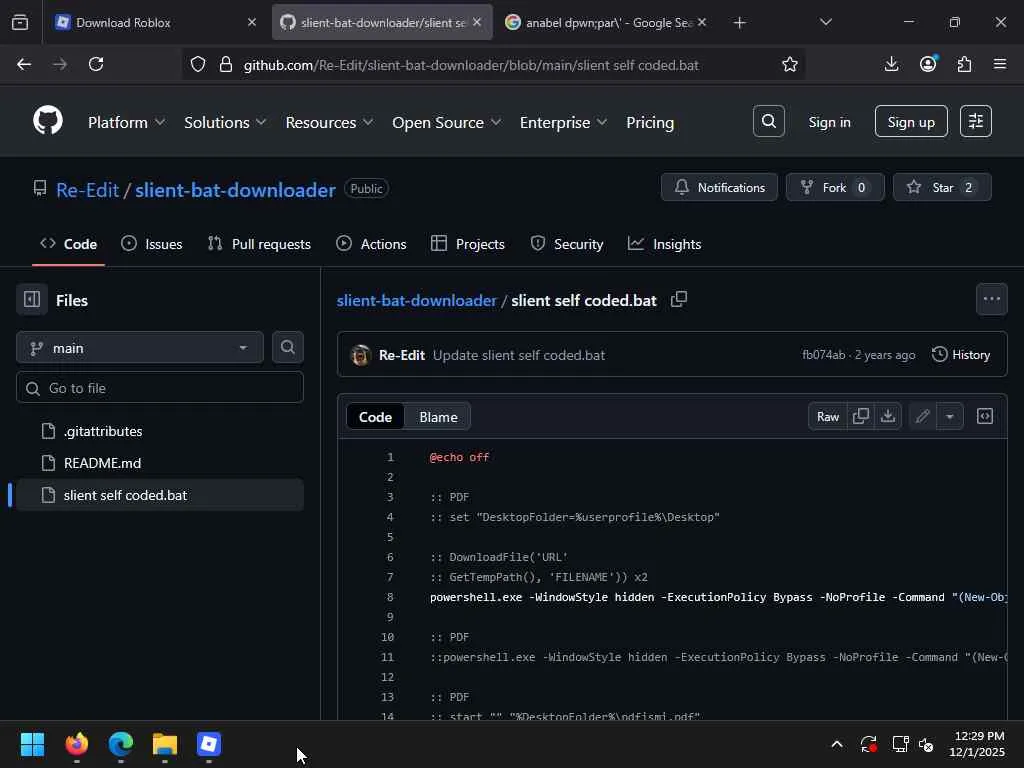Expand the Open Source navigation dropdown

click(447, 122)
